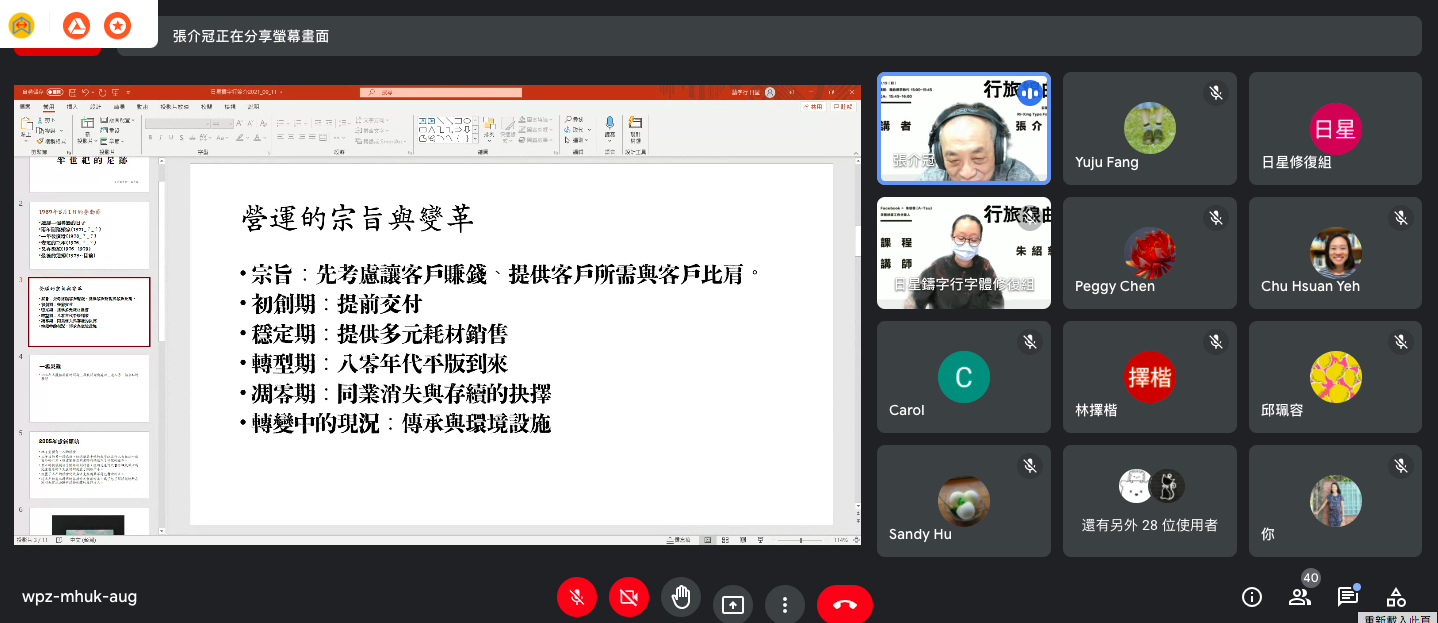
Task: Unmute the microphone in the call controls
Action: pyautogui.click(x=577, y=598)
